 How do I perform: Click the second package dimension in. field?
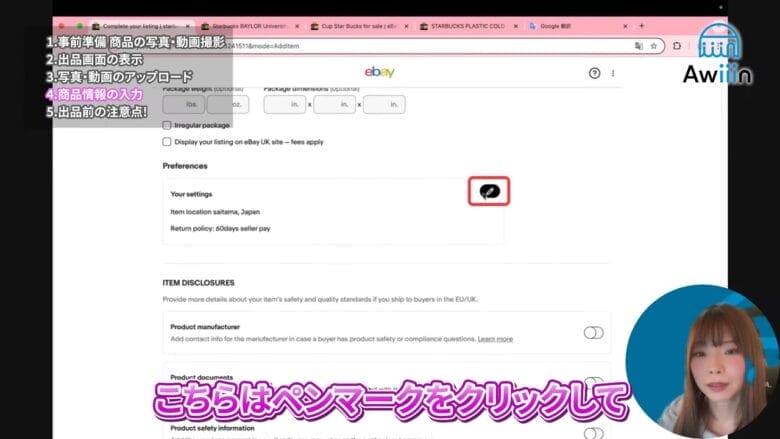334,104
